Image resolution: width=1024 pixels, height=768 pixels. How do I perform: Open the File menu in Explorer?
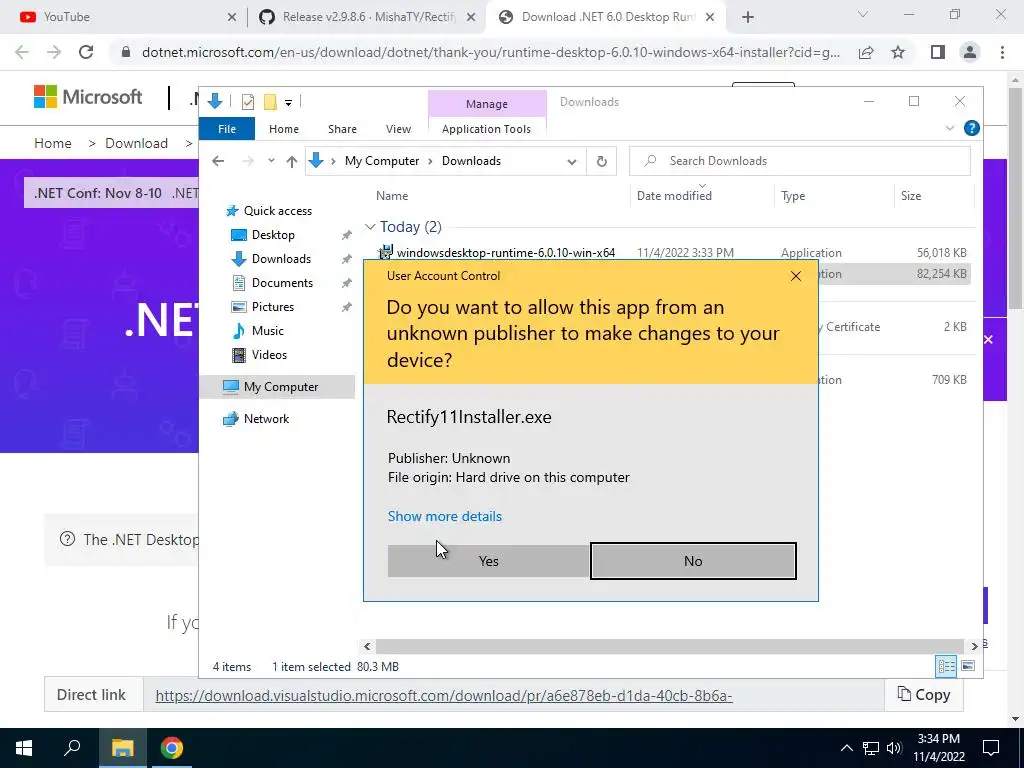227,129
